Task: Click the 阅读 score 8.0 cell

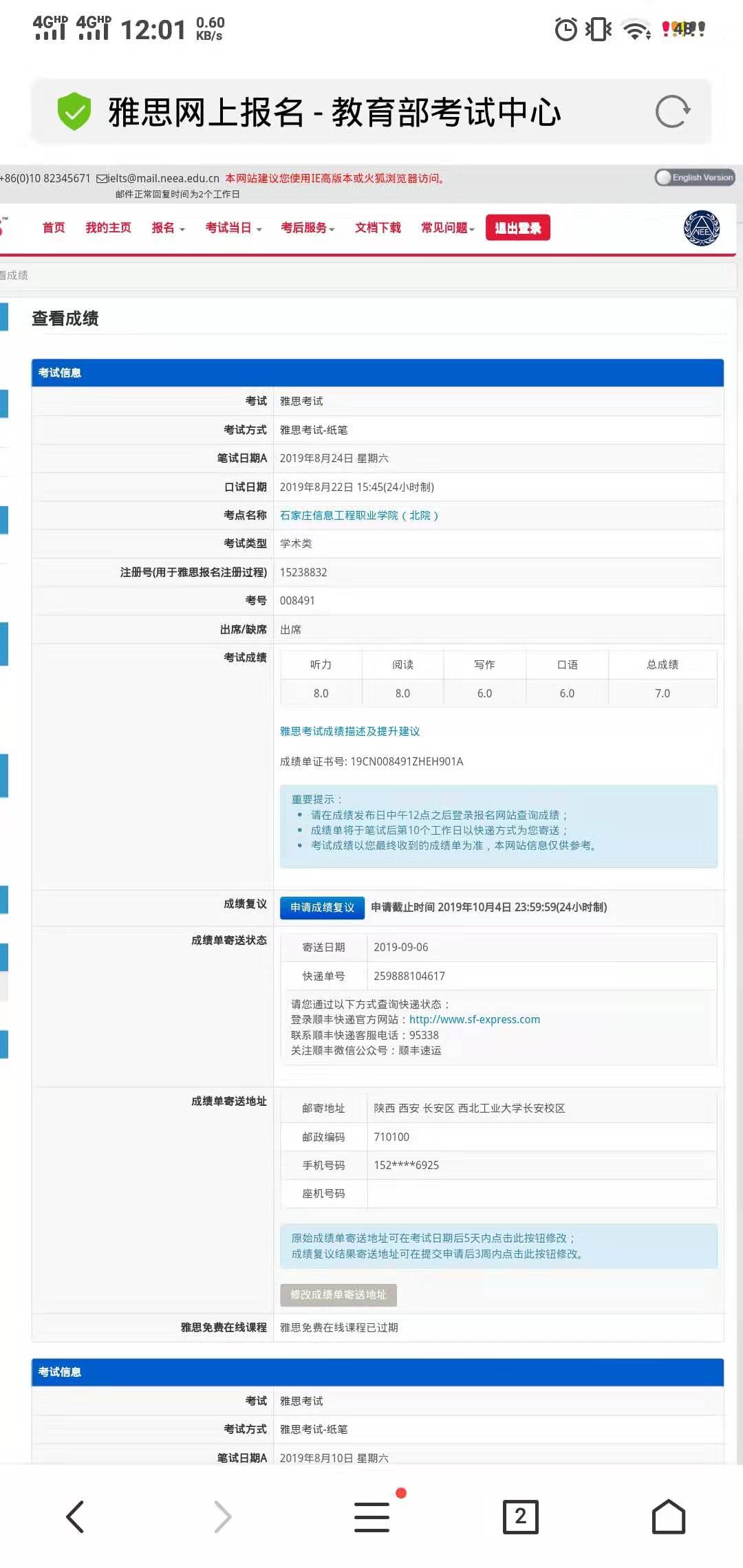Action: (402, 693)
